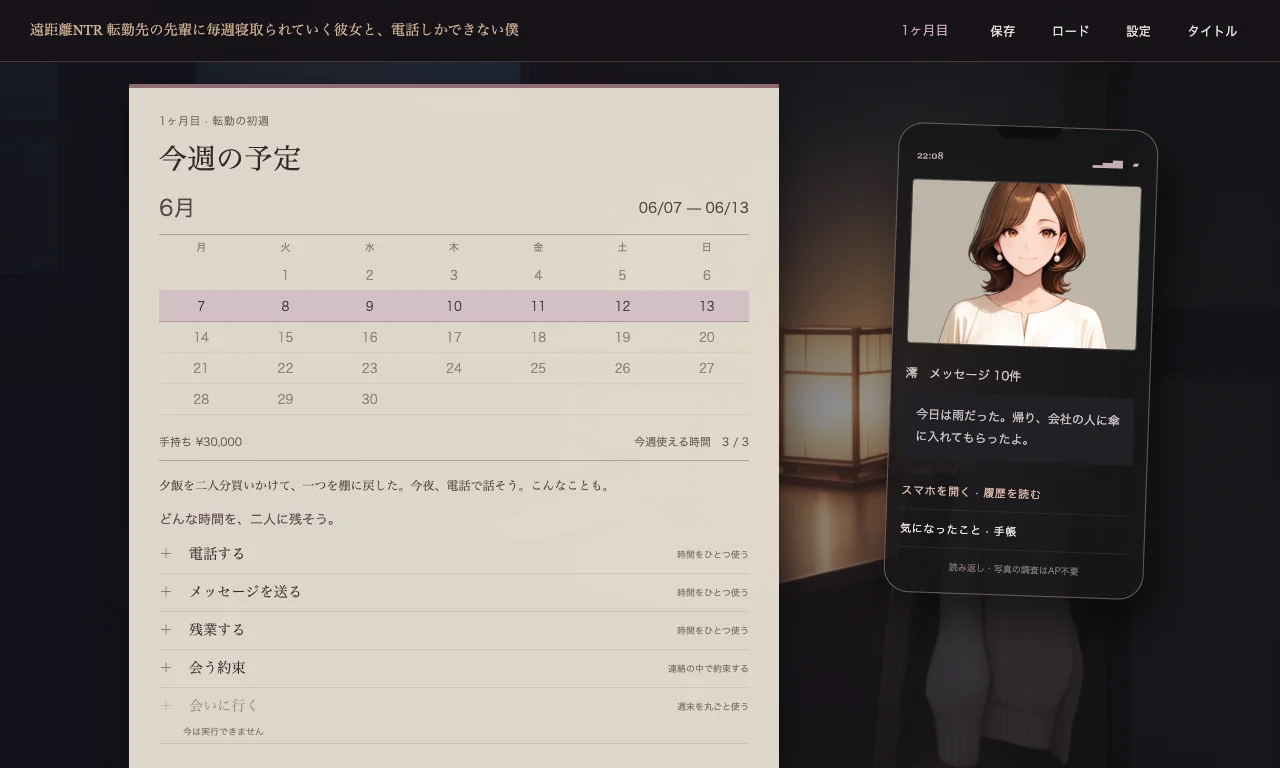1280x768 pixels.
Task: Choose the 会う約束 action
Action: (454, 668)
